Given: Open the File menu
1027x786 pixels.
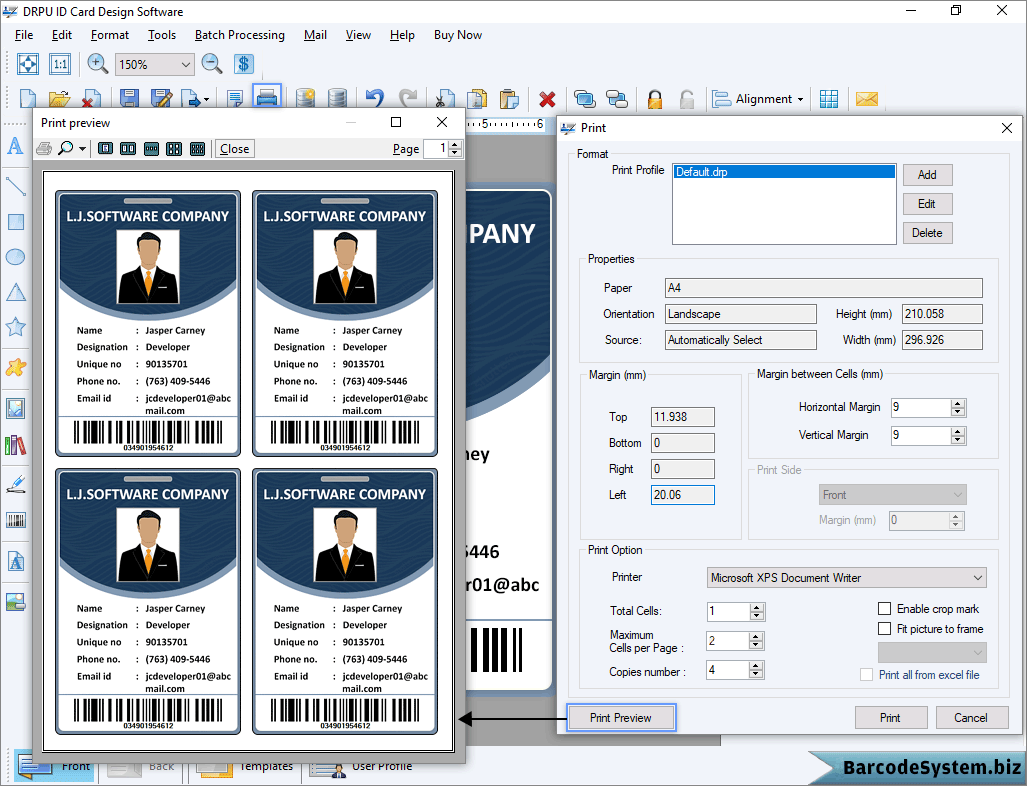Looking at the screenshot, I should (24, 35).
